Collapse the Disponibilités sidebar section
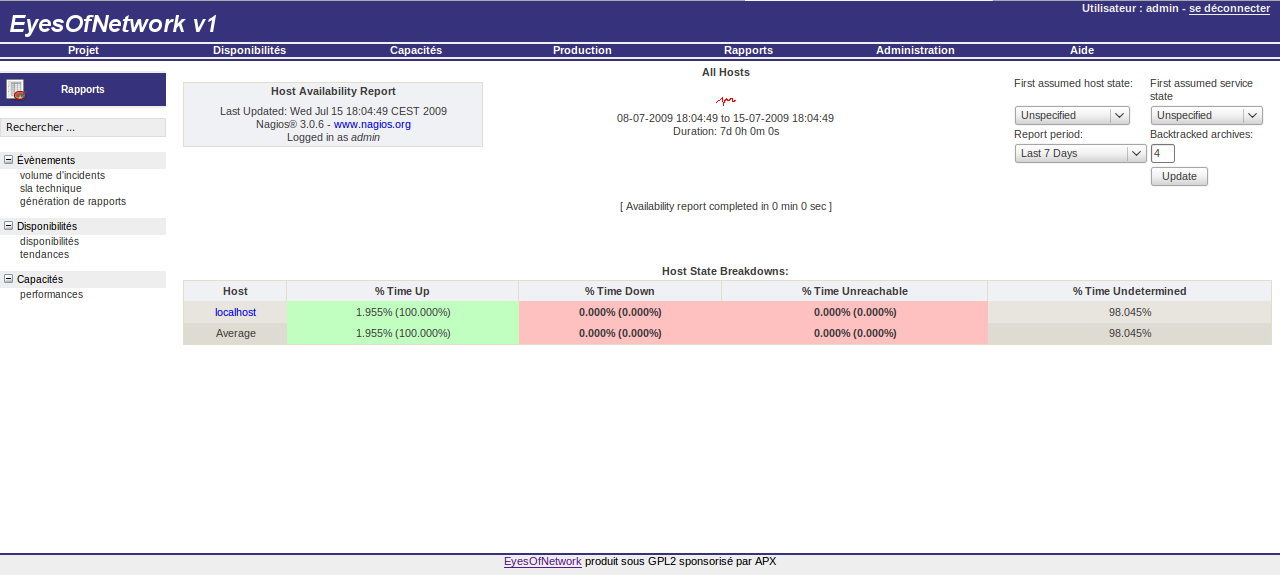This screenshot has height=575, width=1280. [x=9, y=226]
